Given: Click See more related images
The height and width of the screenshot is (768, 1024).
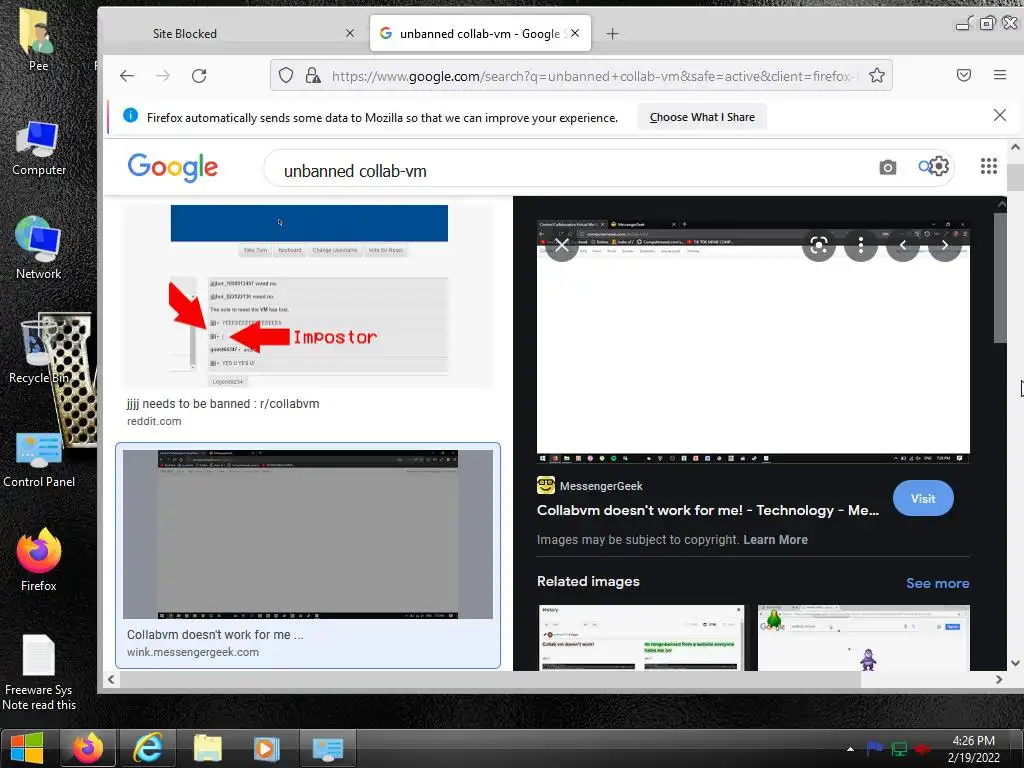Looking at the screenshot, I should 937,583.
